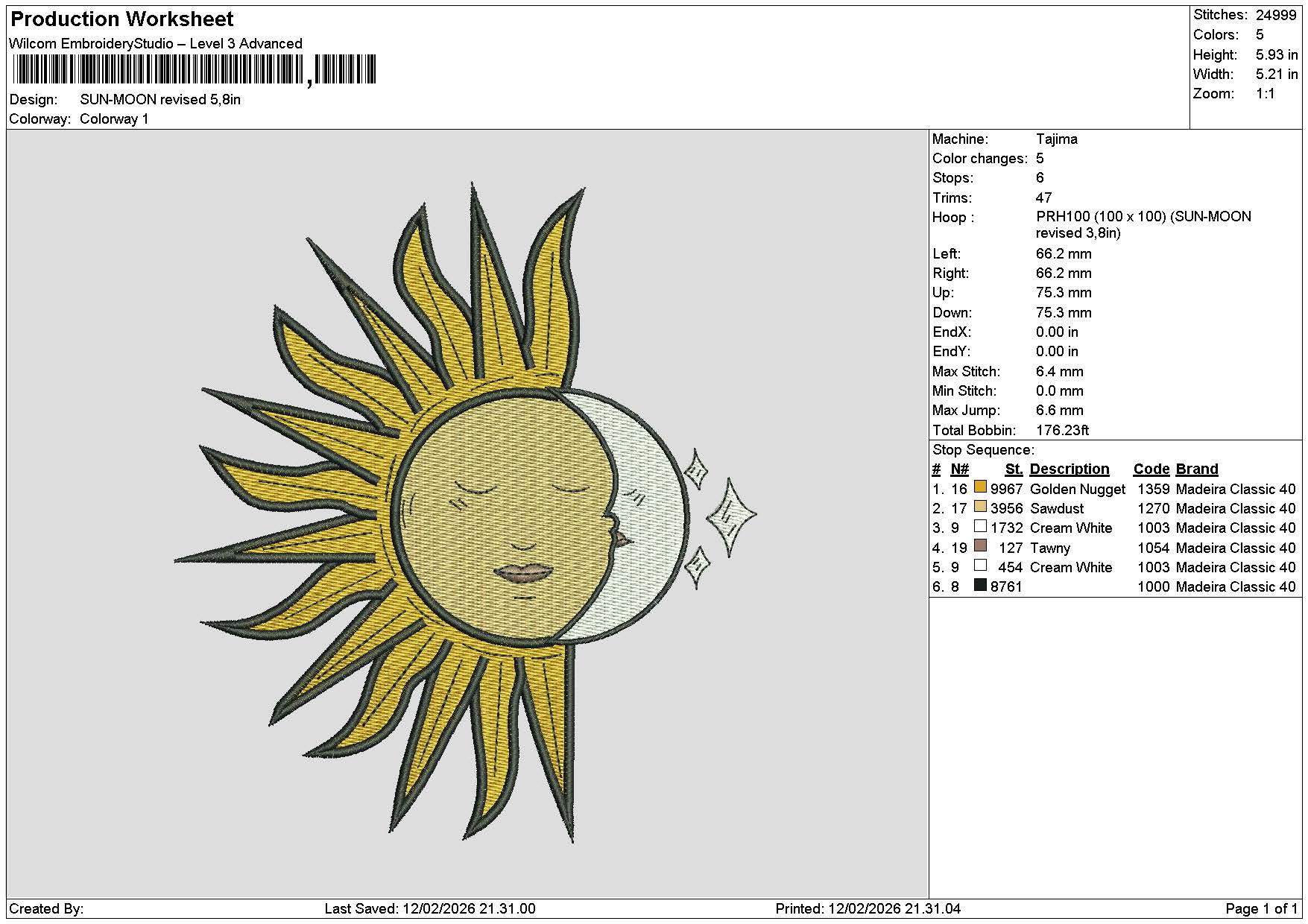Click the 'Brand' column header
Viewport: 1308px width, 924px height.
[x=1197, y=469]
